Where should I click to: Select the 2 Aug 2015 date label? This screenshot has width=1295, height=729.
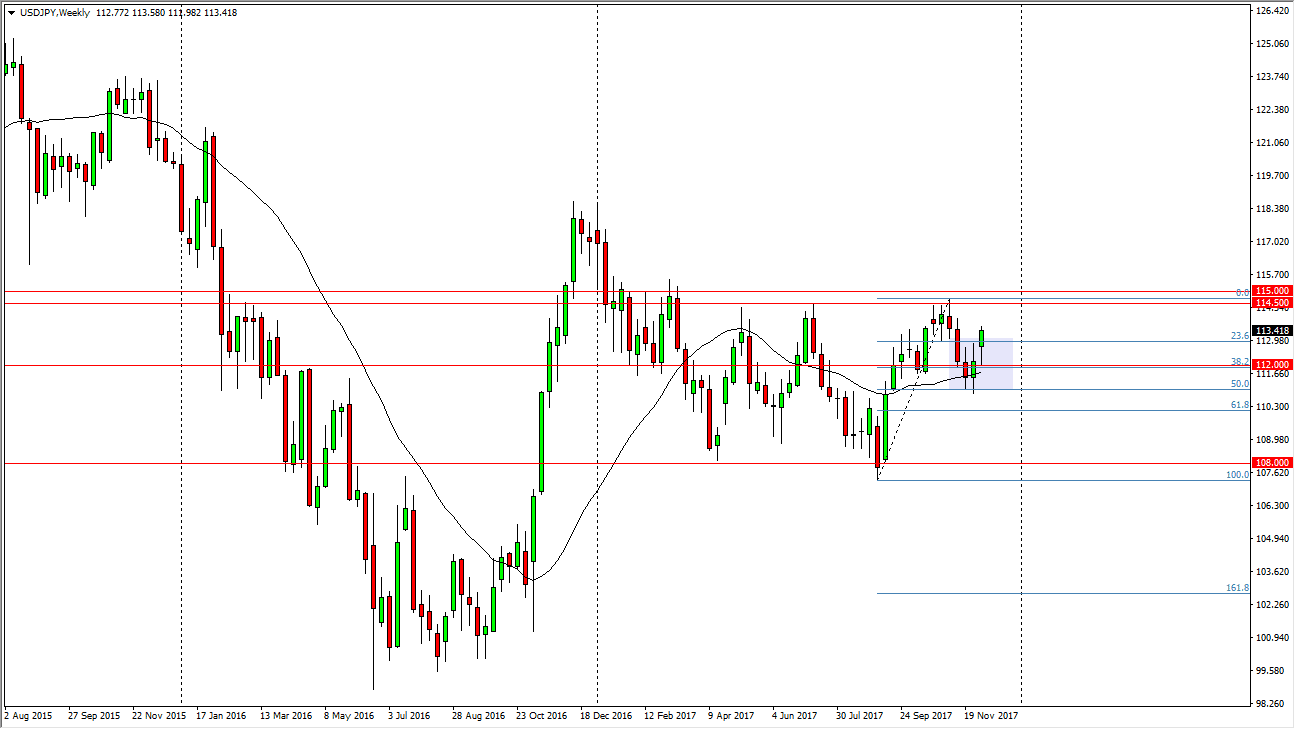pos(29,716)
